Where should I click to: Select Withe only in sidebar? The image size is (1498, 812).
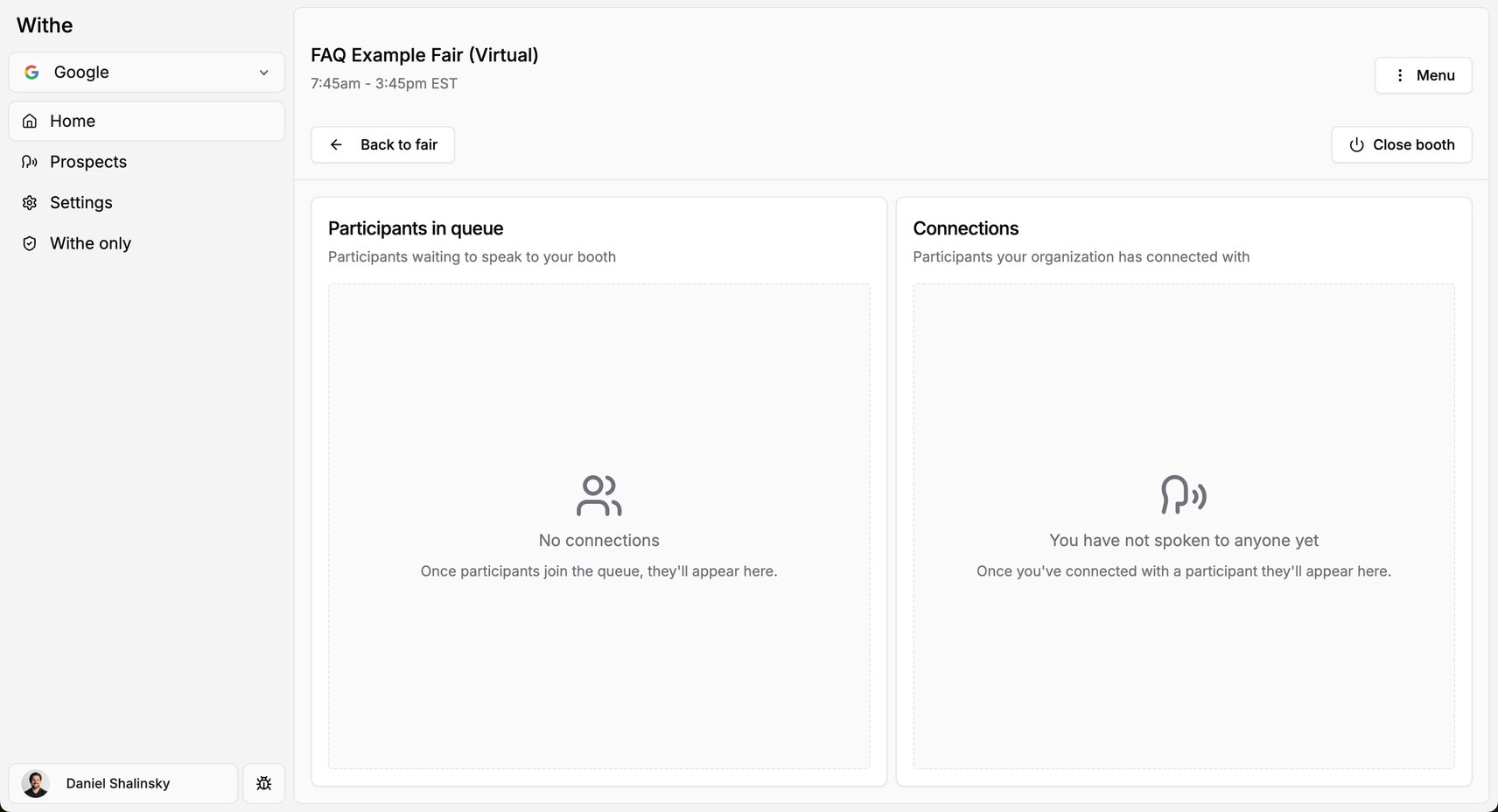coord(147,243)
